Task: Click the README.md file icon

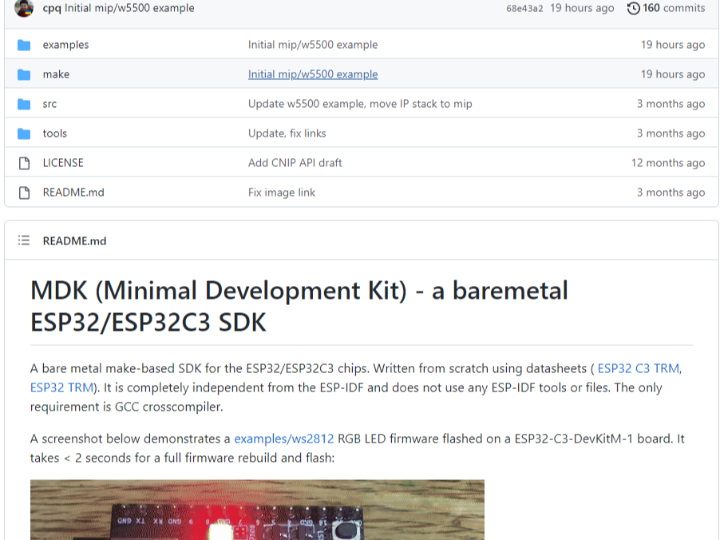Action: point(24,192)
